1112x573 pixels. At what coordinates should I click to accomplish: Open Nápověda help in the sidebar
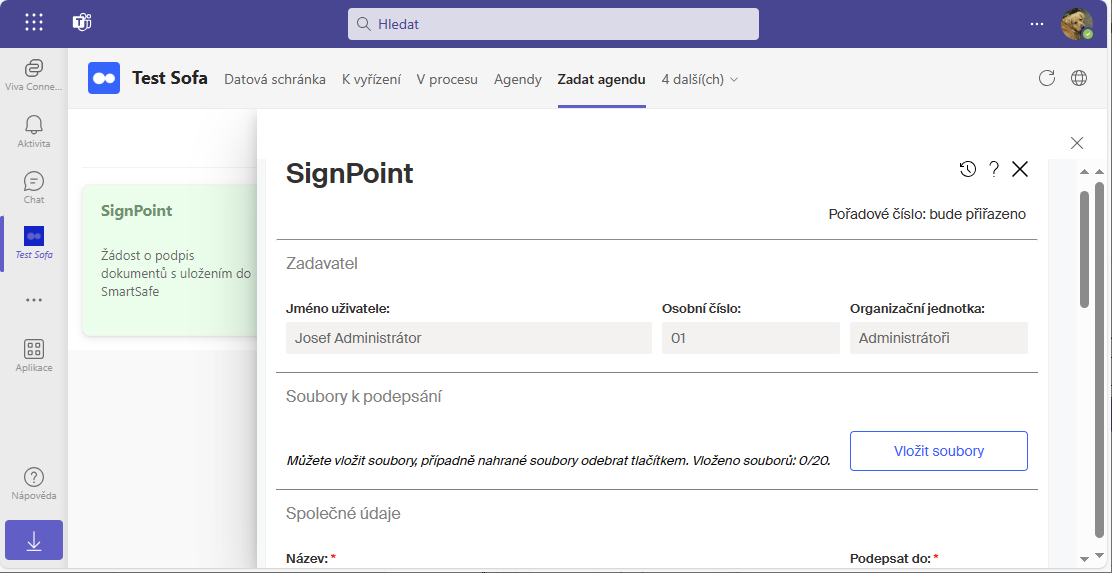pos(33,484)
